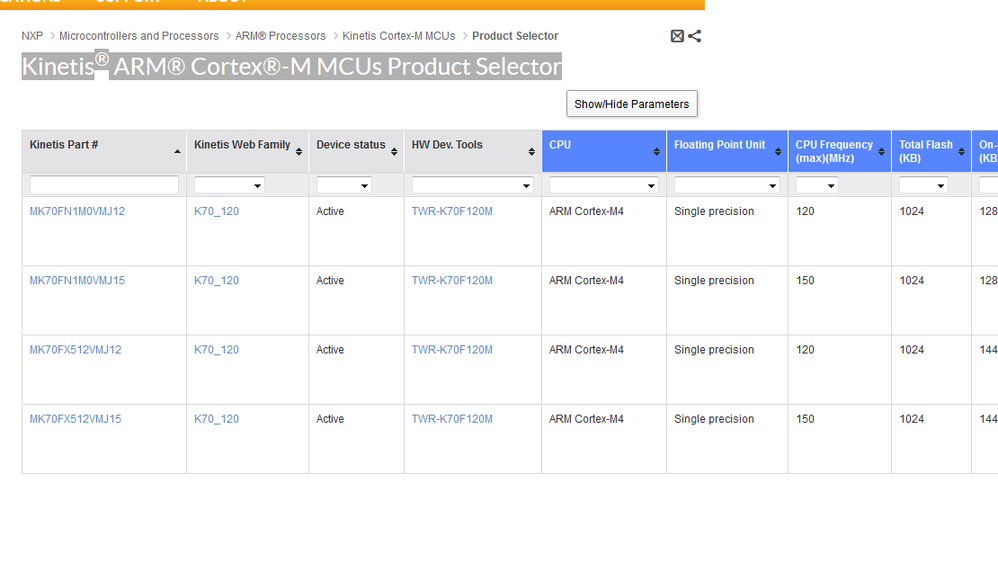Image resolution: width=998 pixels, height=582 pixels.
Task: Open part MK70FN1M0VMJ15 link
Action: [77, 281]
